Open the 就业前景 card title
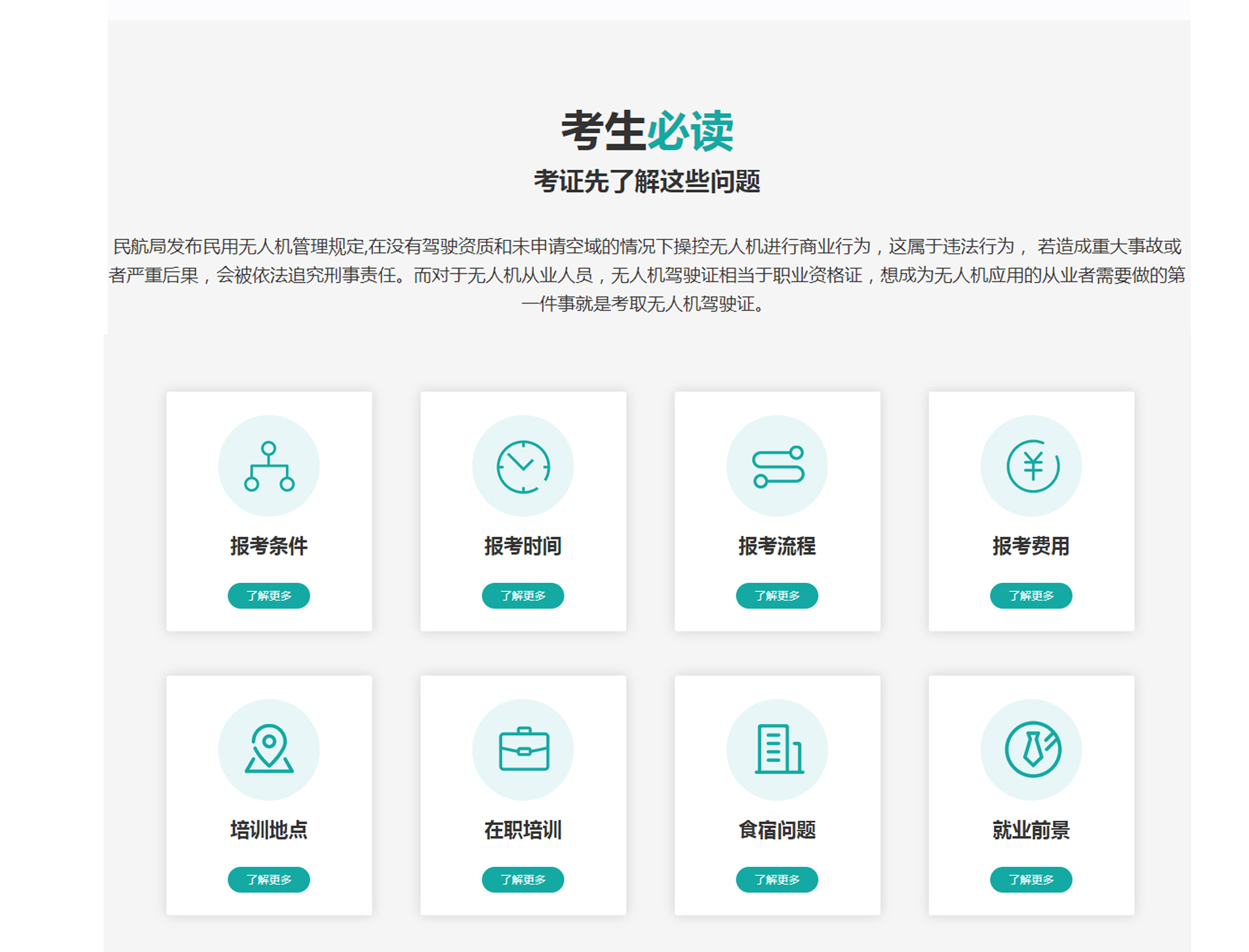The width and height of the screenshot is (1249, 952). (1031, 830)
